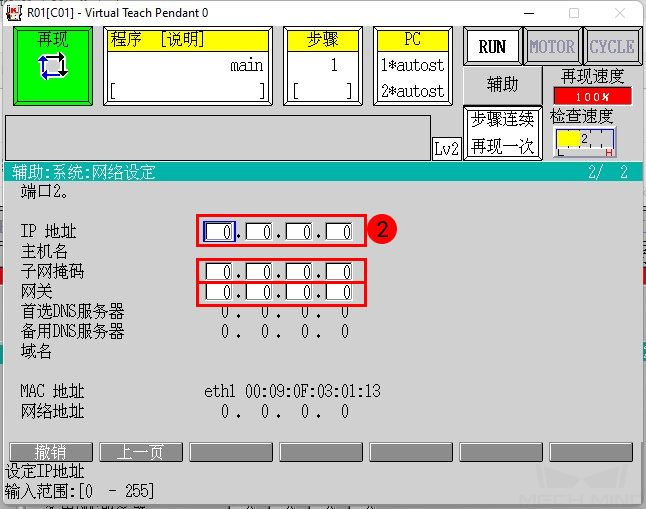Toggle the CYCLE start button
The image size is (646, 509).
coord(612,47)
